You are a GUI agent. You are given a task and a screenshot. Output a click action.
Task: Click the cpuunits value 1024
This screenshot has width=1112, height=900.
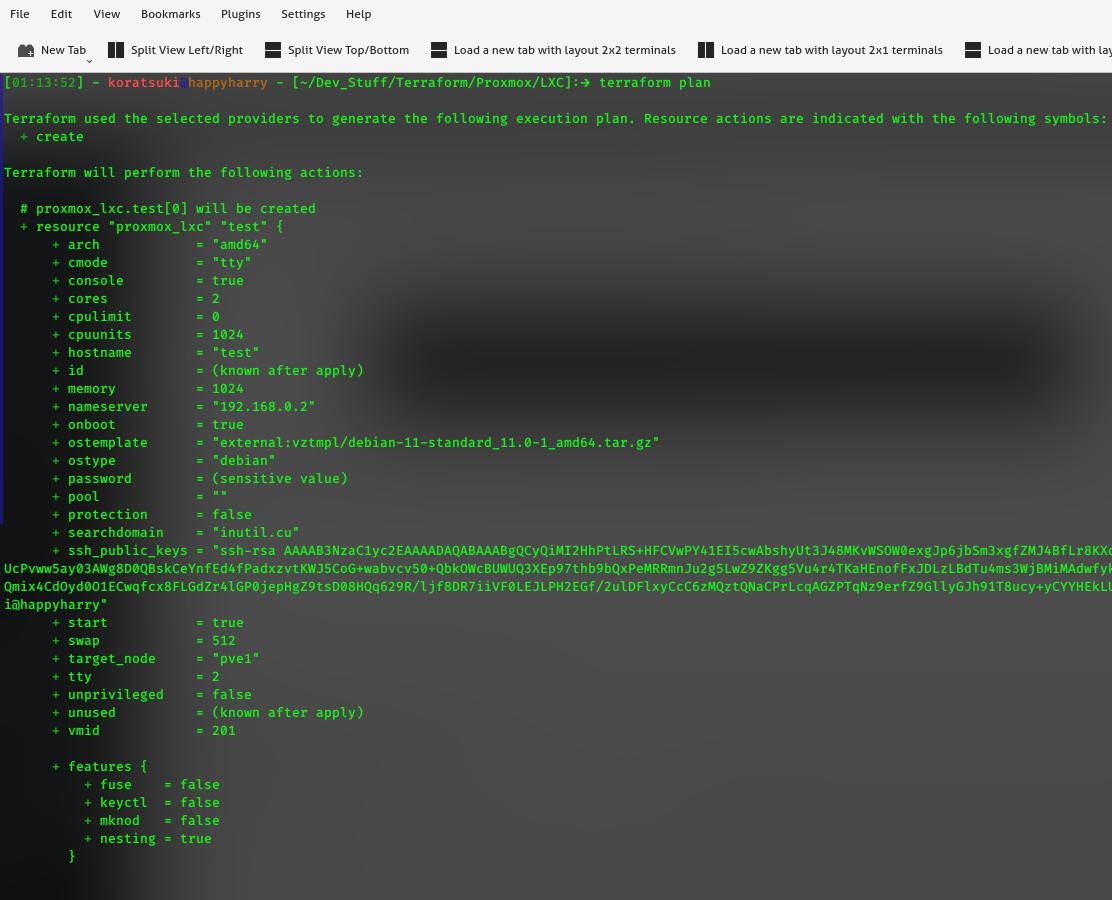click(228, 335)
